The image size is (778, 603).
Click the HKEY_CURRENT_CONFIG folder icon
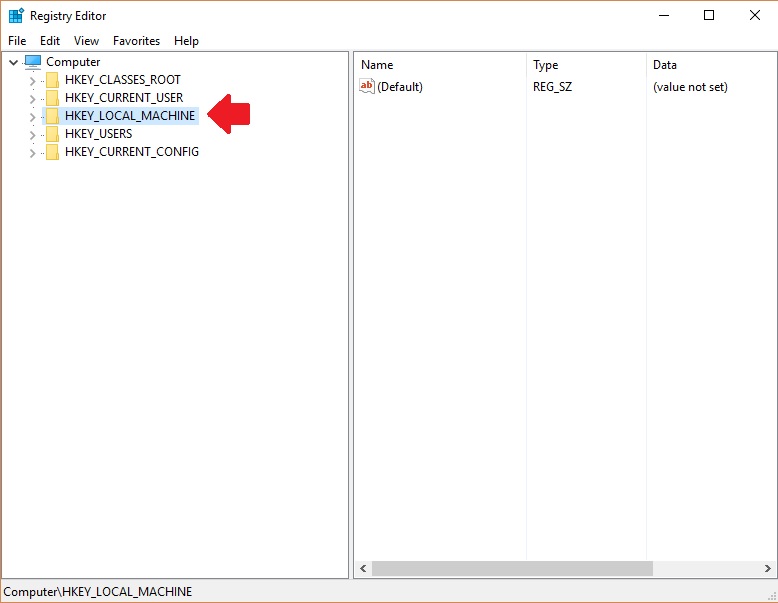tap(52, 152)
